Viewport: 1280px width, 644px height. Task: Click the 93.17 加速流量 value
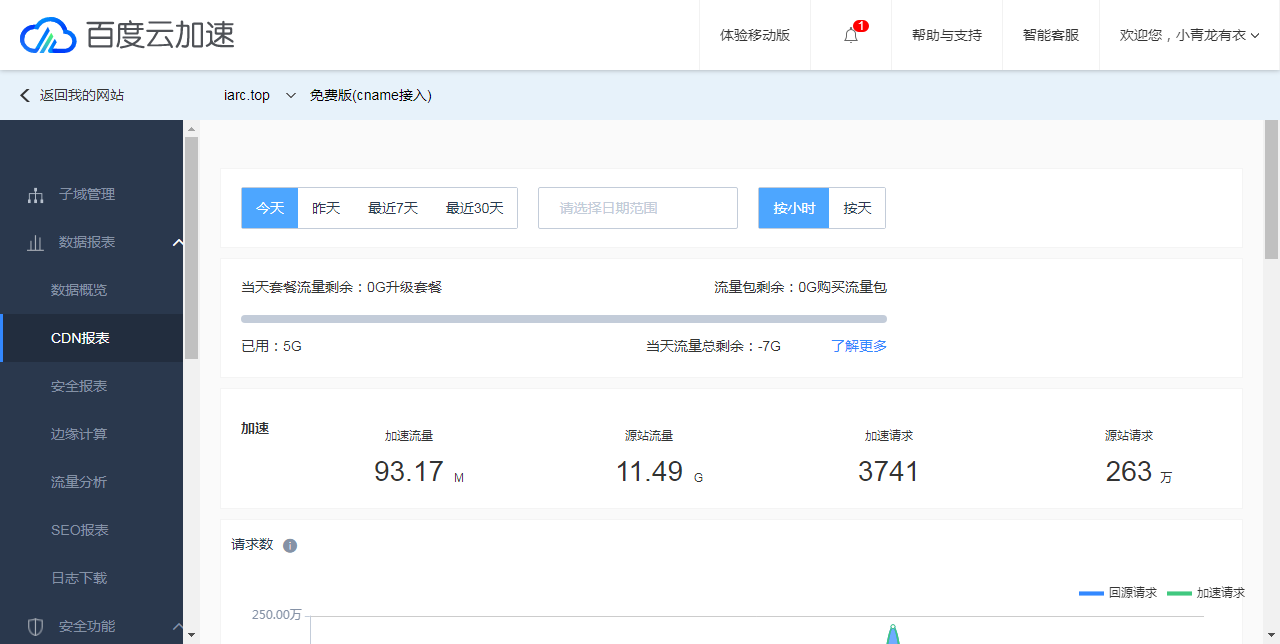click(x=409, y=471)
